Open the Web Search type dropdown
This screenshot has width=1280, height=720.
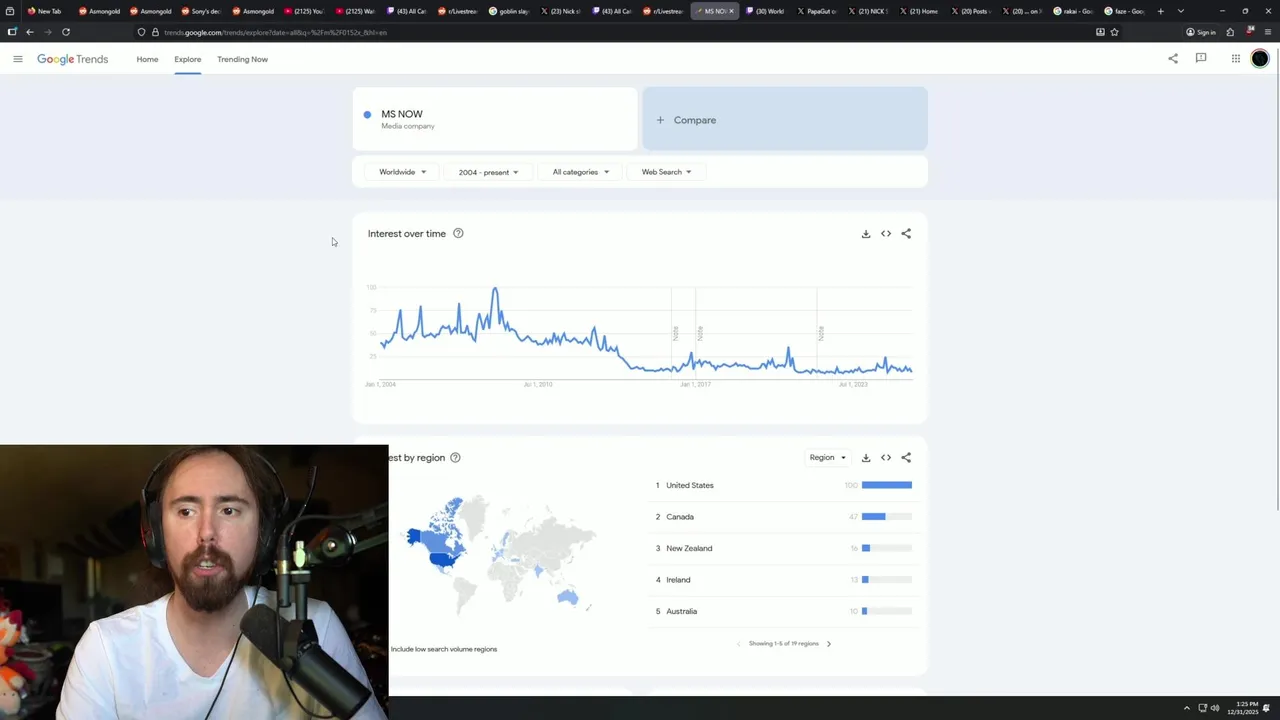tap(666, 172)
